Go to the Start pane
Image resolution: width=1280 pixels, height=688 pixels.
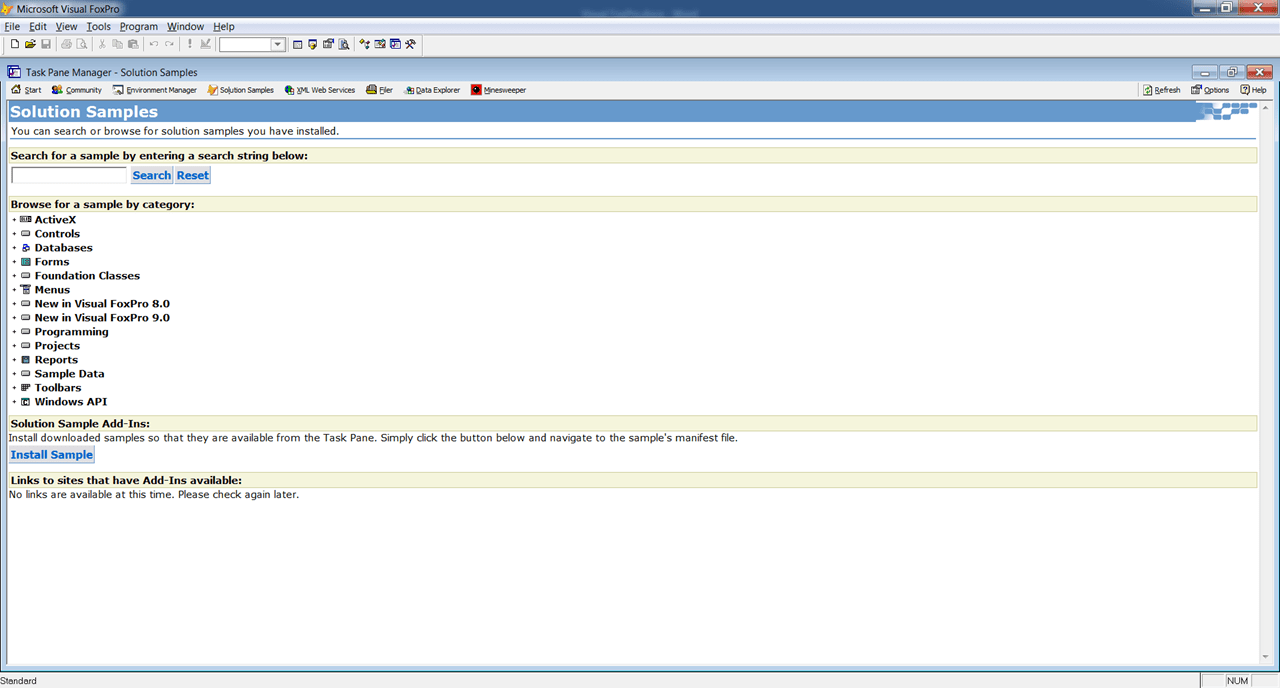[26, 90]
